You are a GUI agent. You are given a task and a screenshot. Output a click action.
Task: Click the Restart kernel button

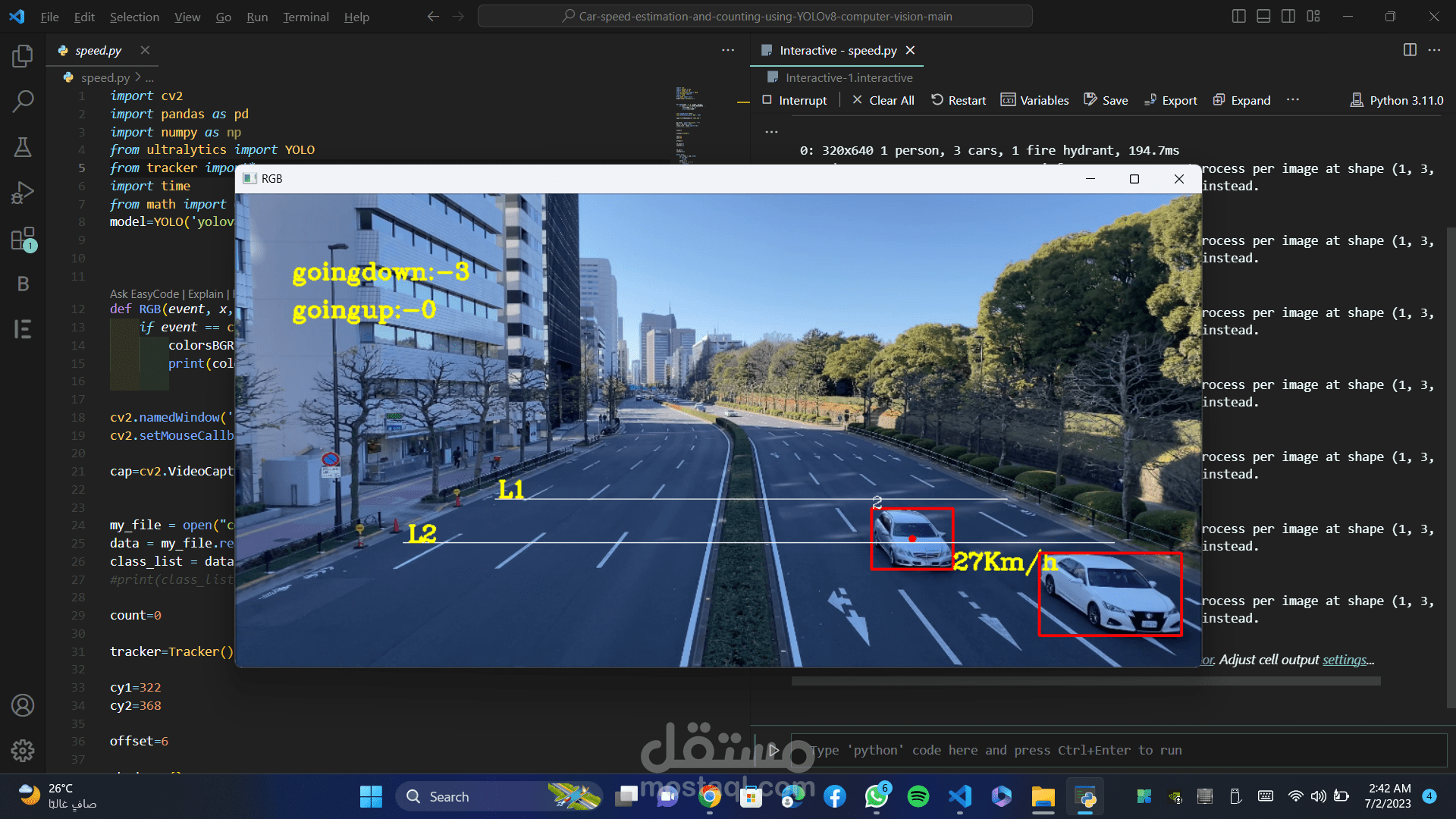pyautogui.click(x=959, y=100)
